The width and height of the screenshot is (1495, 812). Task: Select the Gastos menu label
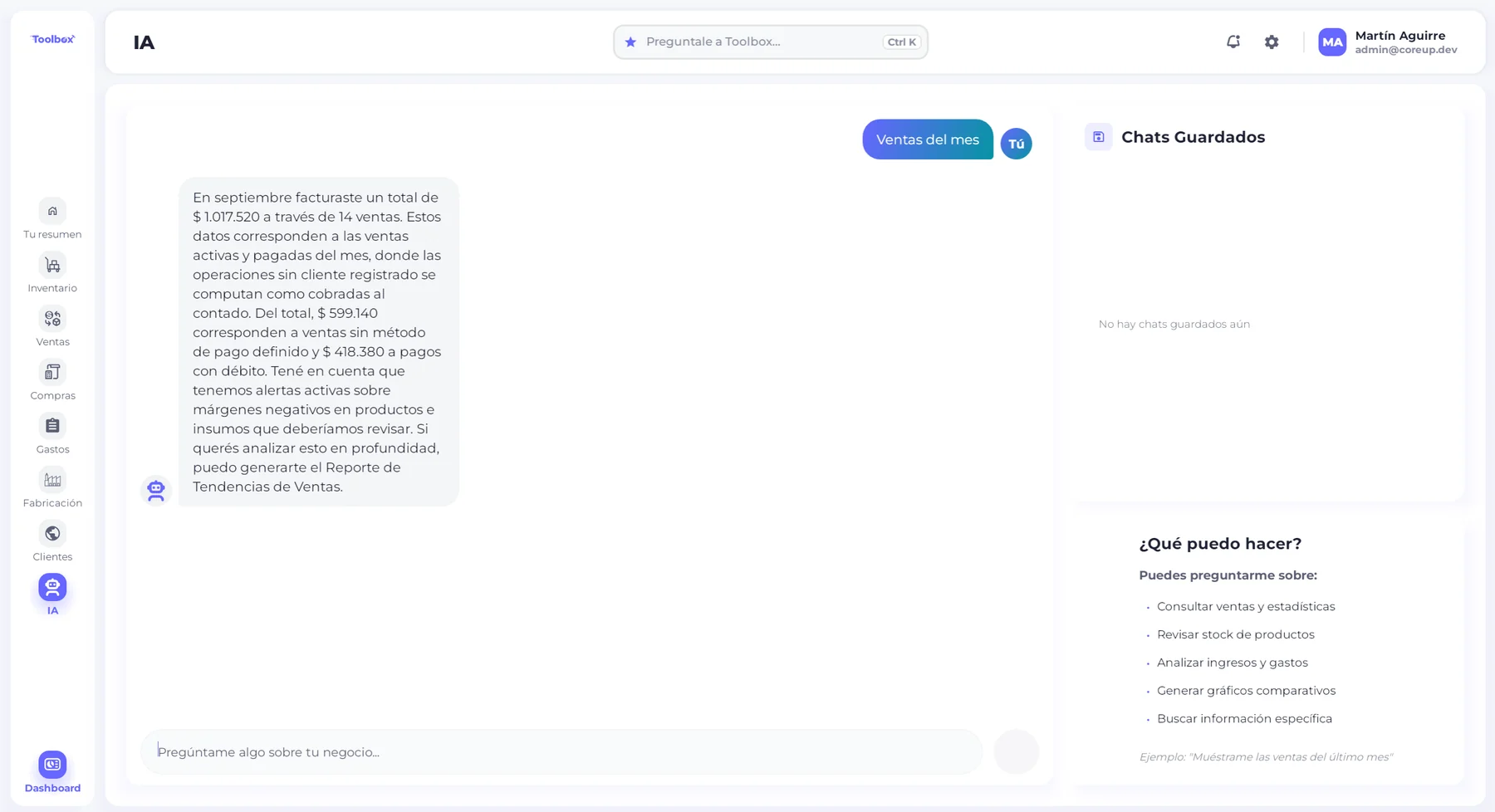click(52, 449)
